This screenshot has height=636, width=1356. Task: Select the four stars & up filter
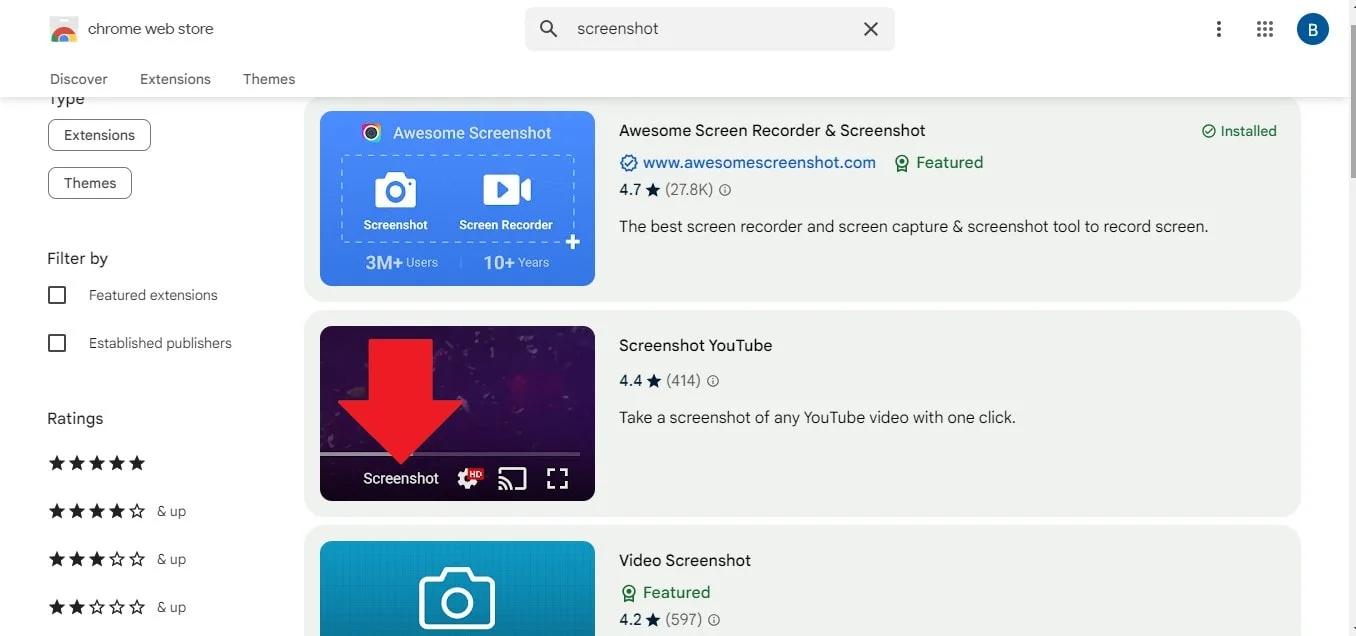(117, 511)
